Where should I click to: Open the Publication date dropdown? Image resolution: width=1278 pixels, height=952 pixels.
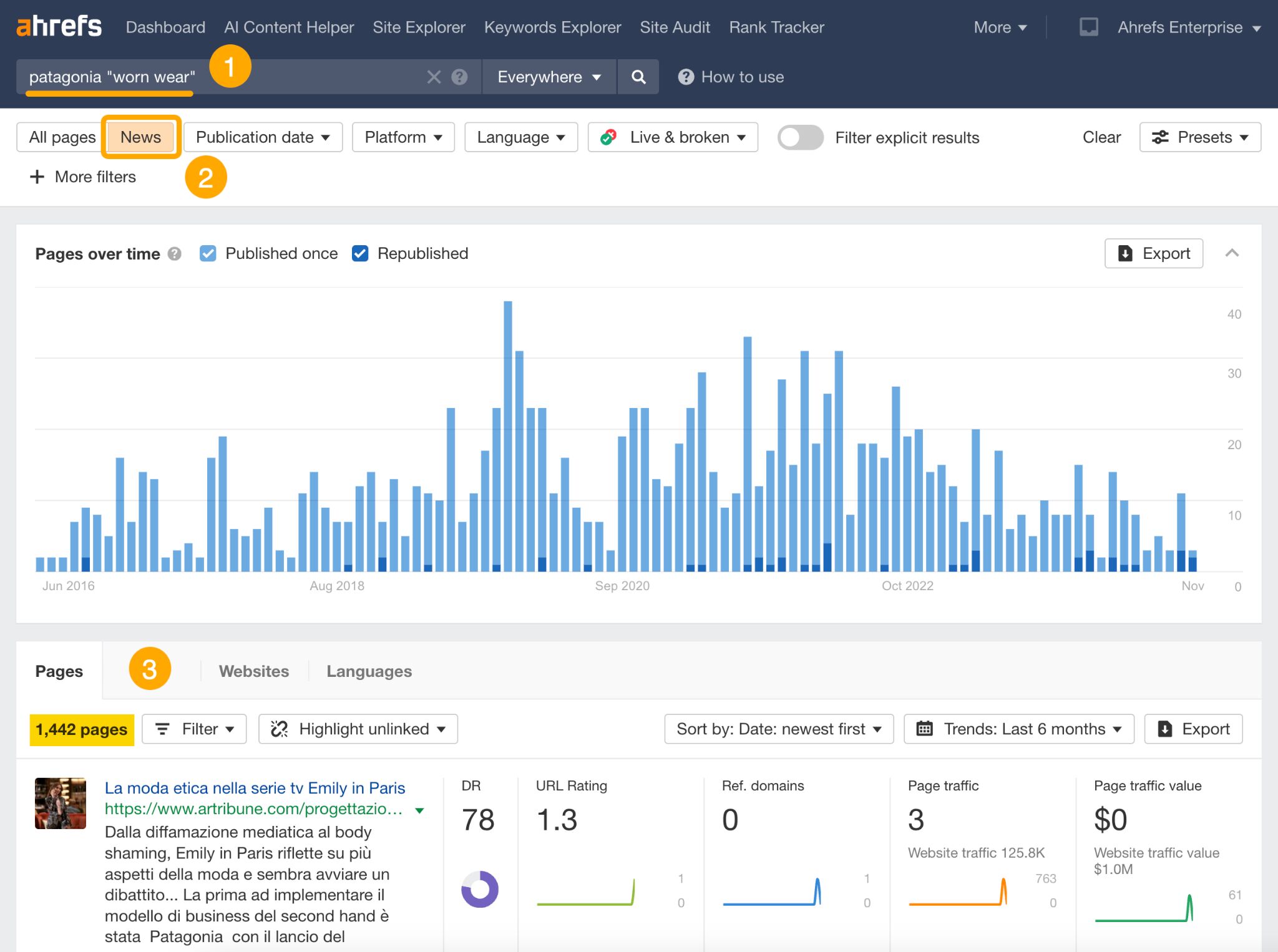click(262, 137)
